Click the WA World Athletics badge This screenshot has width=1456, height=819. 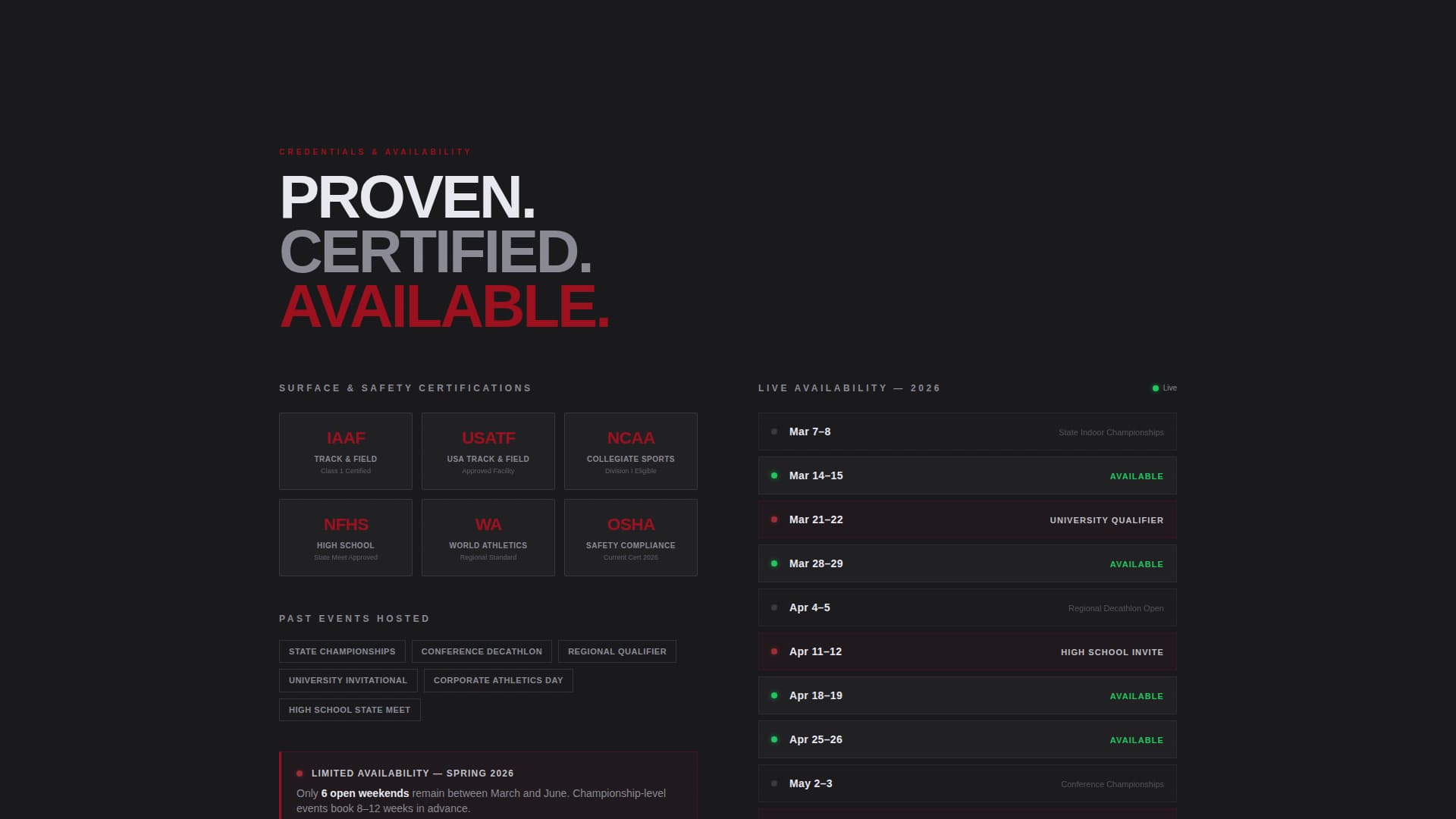488,537
